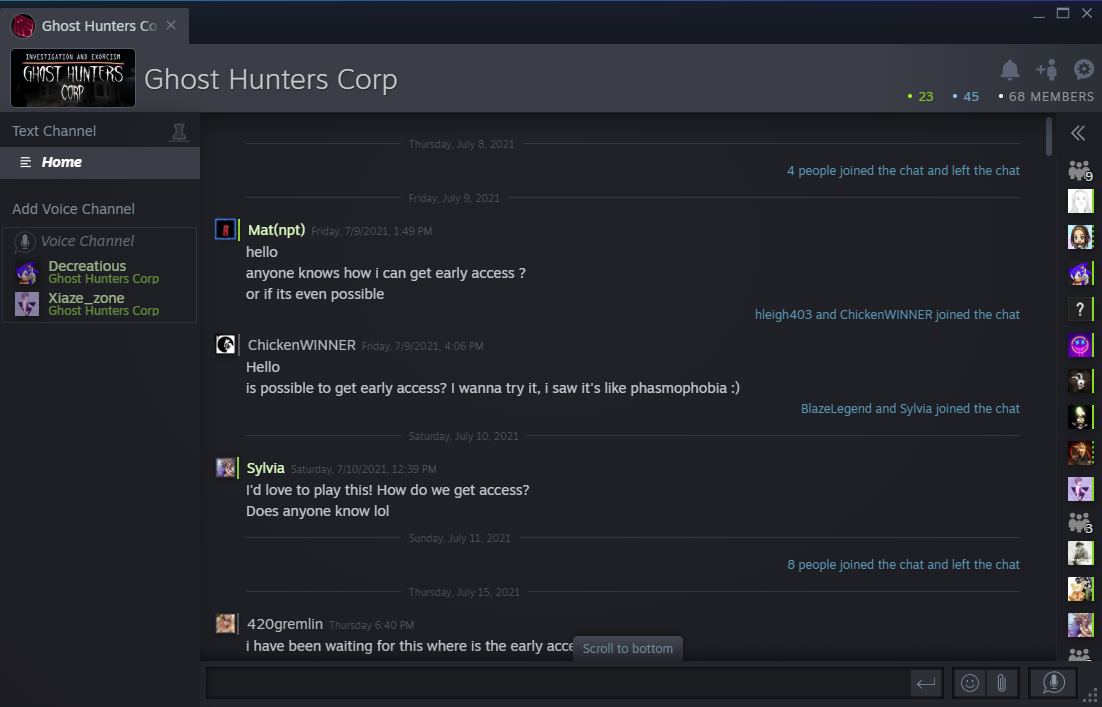Toggle the pin icon beside Text Channel
Viewport: 1102px width, 707px height.
click(x=179, y=132)
